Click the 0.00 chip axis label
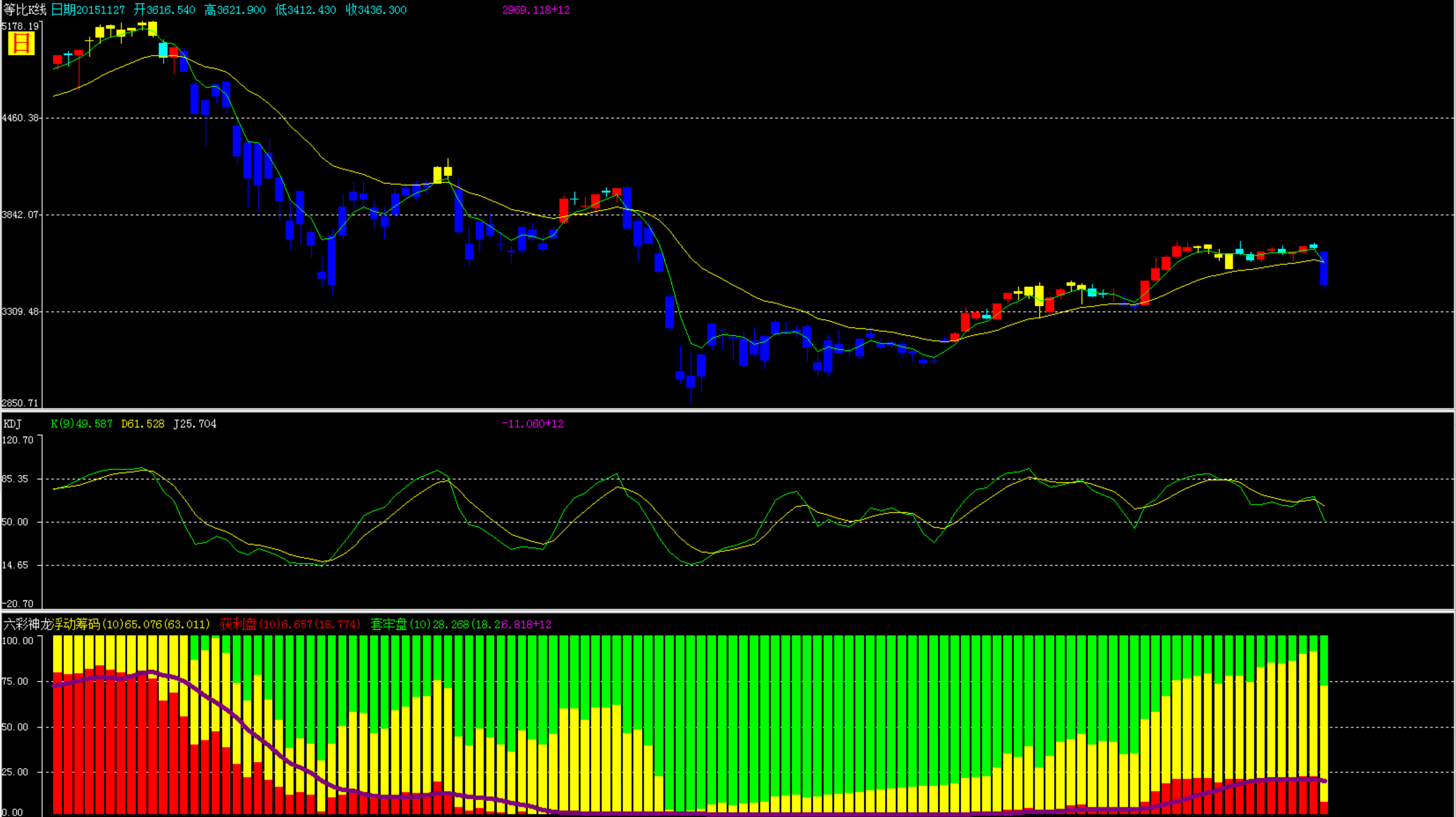Image resolution: width=1456 pixels, height=817 pixels. (12, 812)
